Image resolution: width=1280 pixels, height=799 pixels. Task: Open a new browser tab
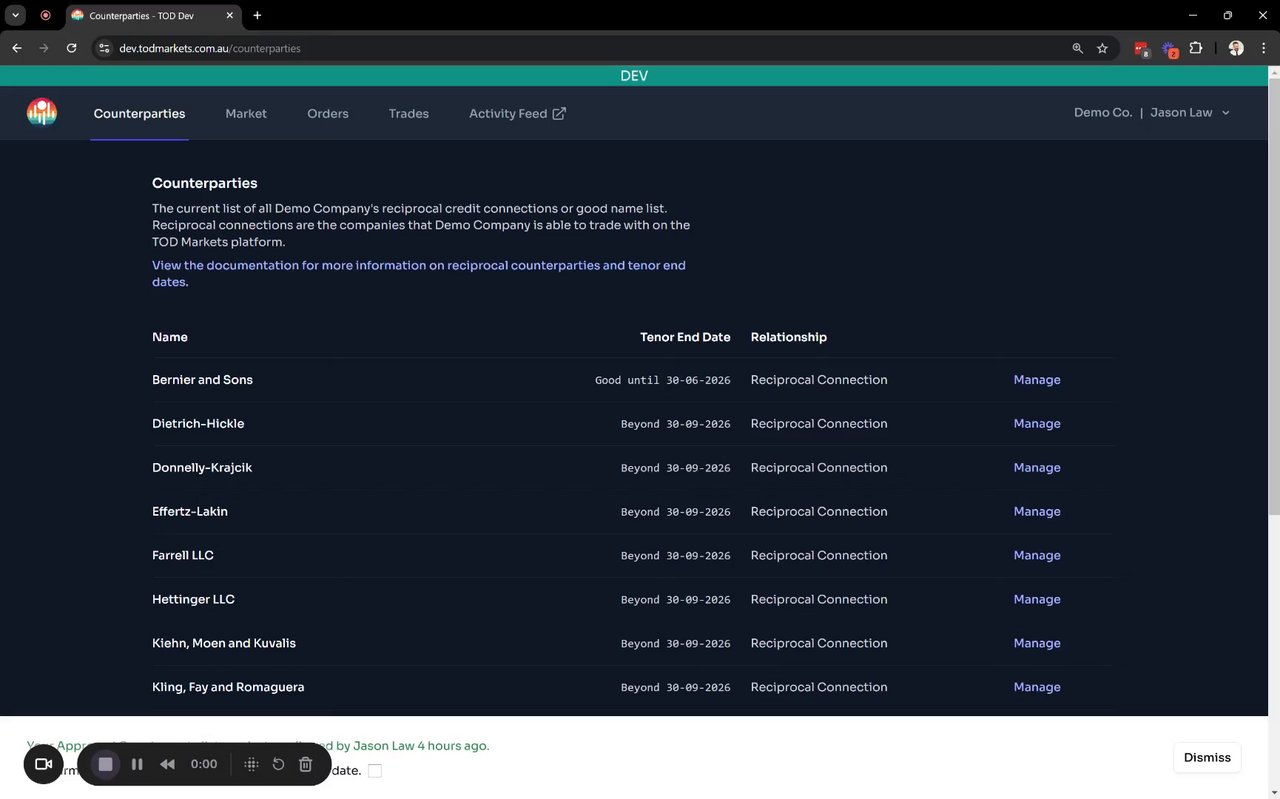257,15
